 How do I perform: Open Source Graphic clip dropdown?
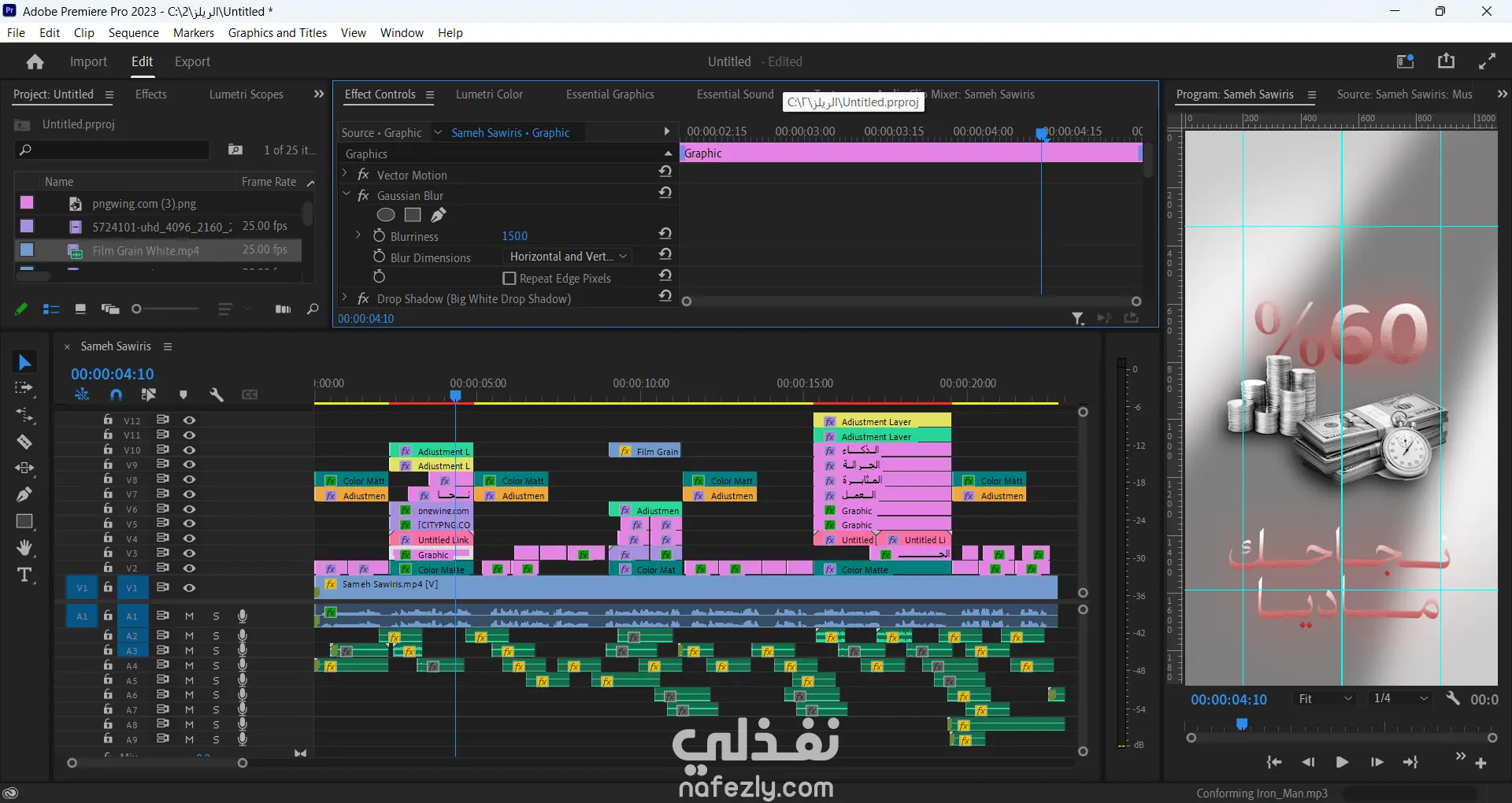point(437,132)
